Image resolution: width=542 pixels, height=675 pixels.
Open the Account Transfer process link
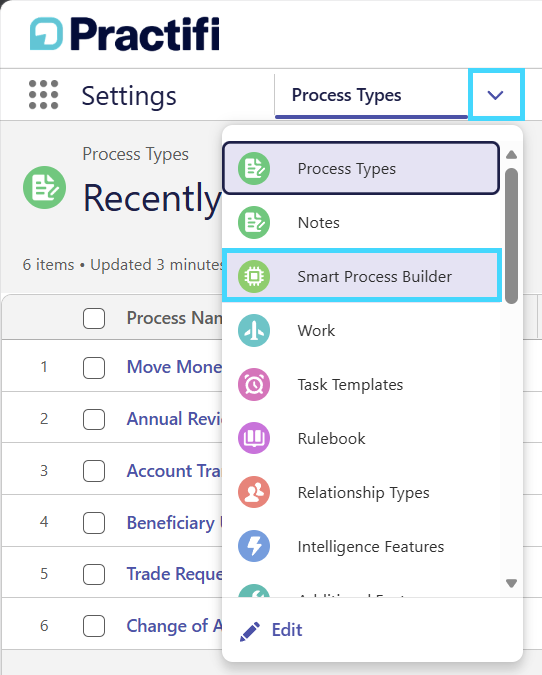pos(174,471)
